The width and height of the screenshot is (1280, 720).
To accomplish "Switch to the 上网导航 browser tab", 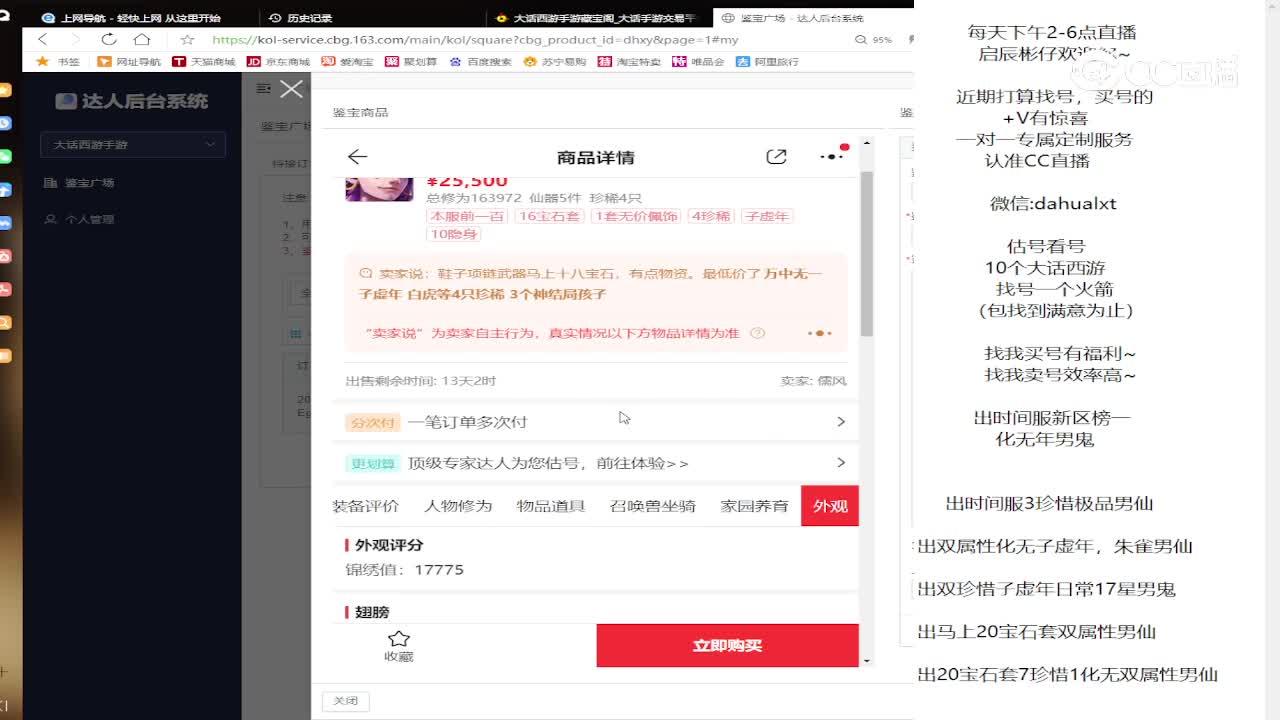I will (140, 18).
